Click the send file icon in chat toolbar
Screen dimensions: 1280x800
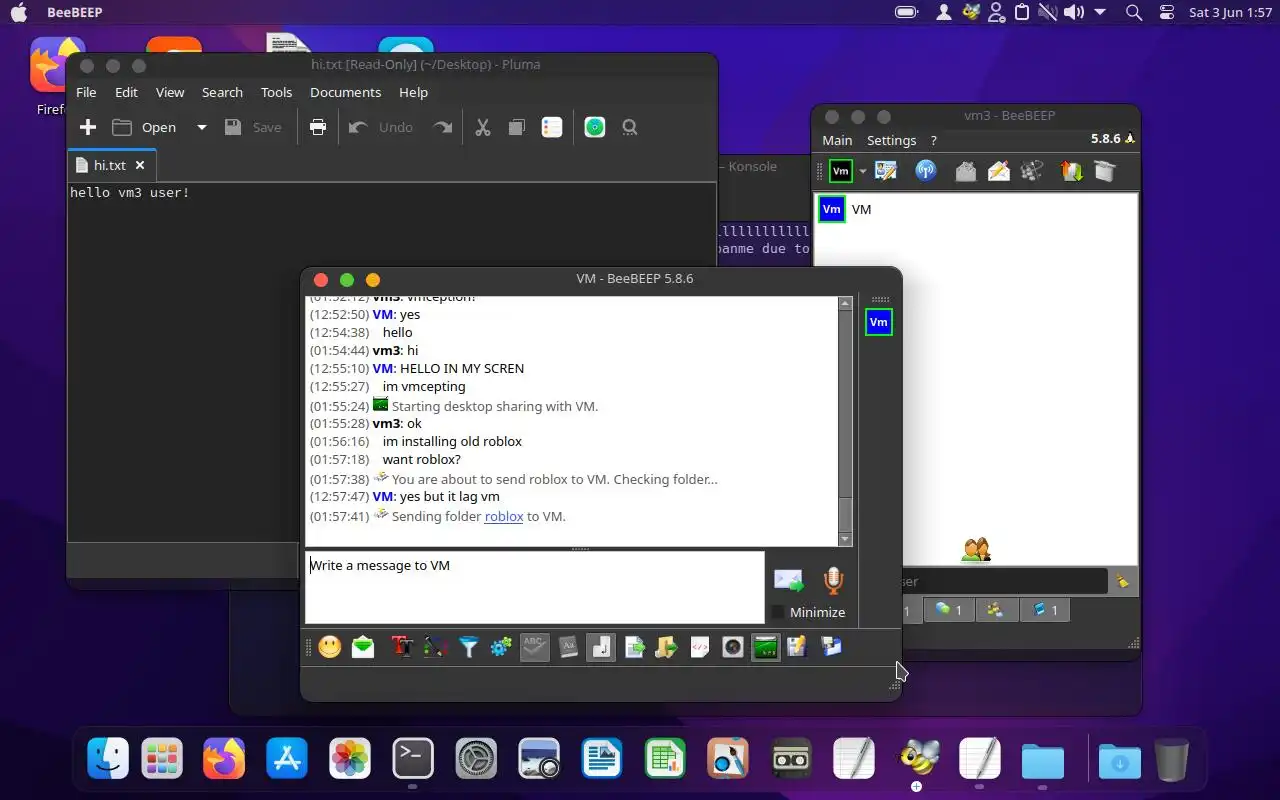tap(634, 647)
